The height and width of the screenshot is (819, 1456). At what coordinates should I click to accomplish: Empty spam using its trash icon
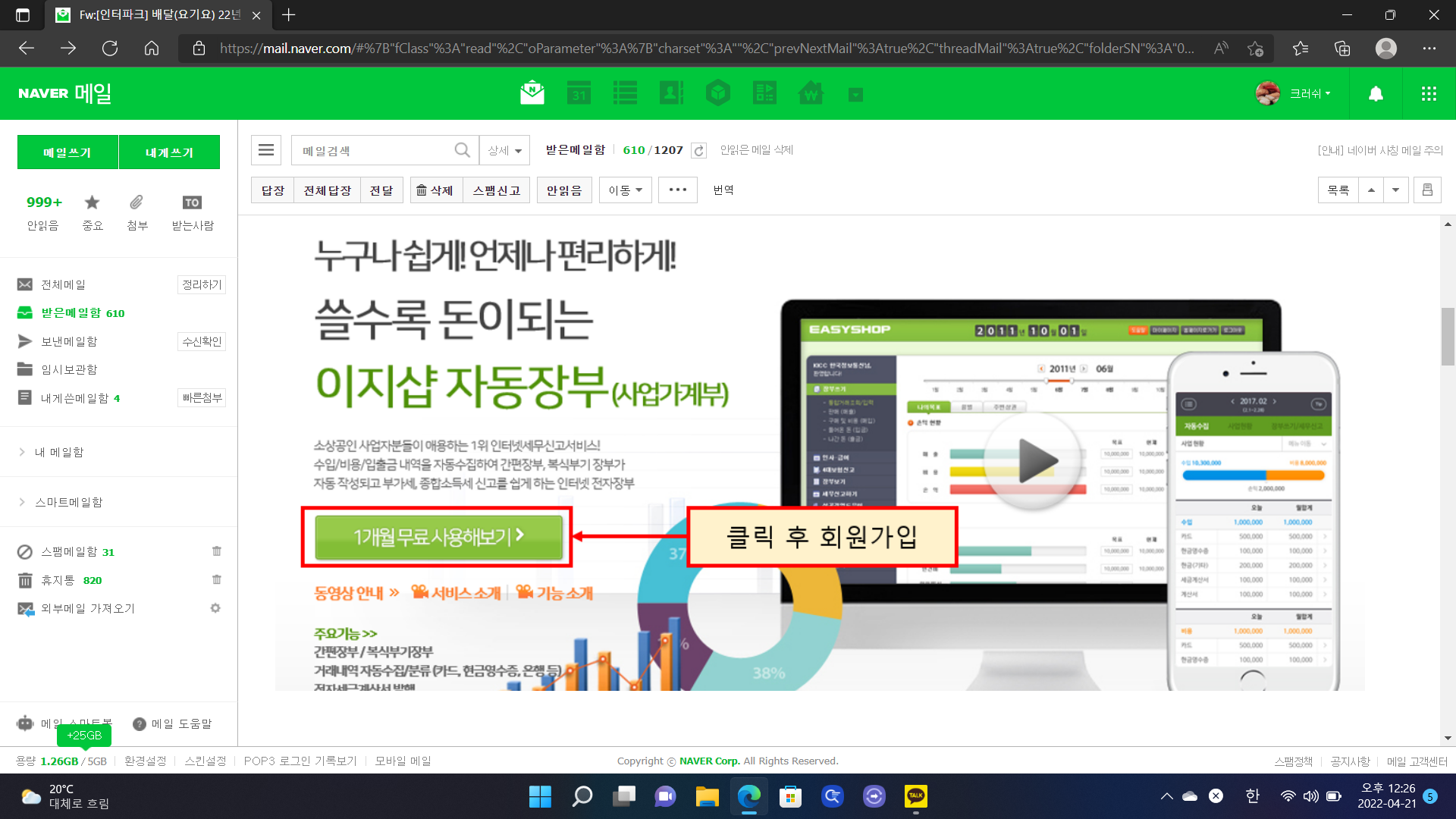(217, 551)
